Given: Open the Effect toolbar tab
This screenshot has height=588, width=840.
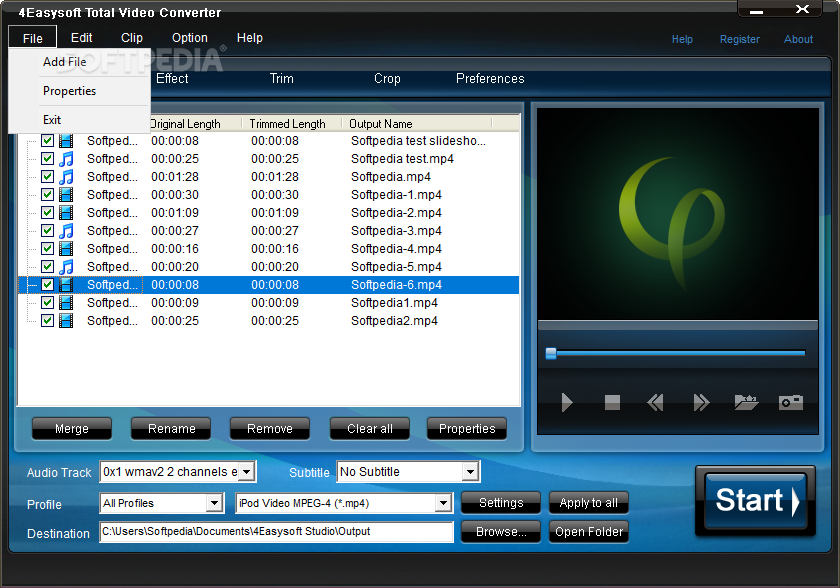Looking at the screenshot, I should (x=172, y=79).
